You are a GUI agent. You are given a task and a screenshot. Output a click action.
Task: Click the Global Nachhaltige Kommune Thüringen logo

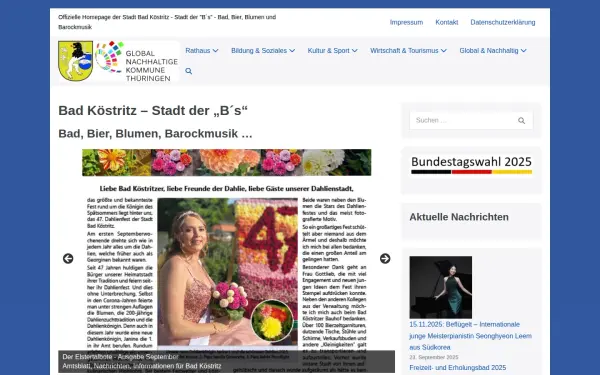point(137,61)
